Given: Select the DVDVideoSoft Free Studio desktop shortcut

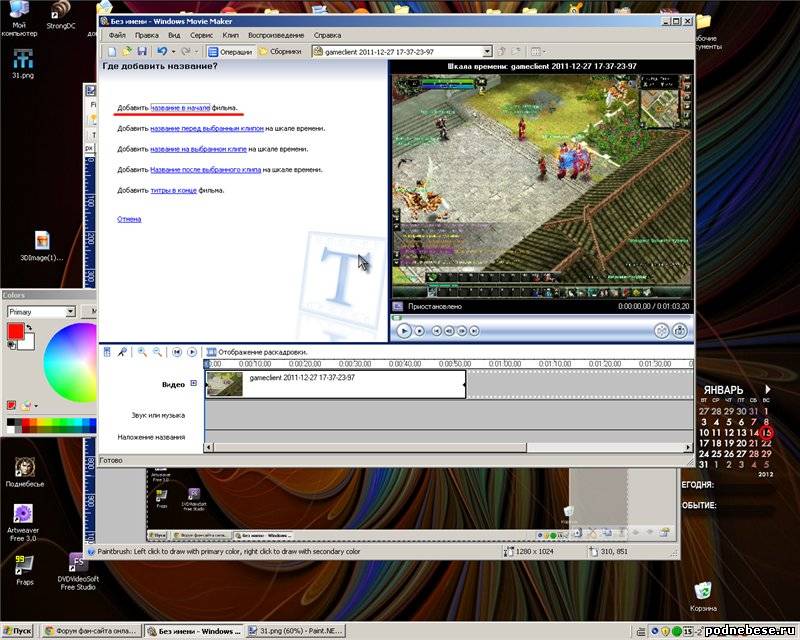Looking at the screenshot, I should click(78, 572).
